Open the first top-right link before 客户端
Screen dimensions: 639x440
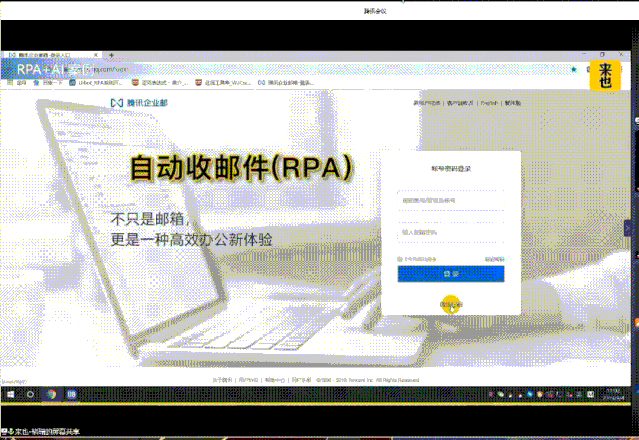coord(427,103)
